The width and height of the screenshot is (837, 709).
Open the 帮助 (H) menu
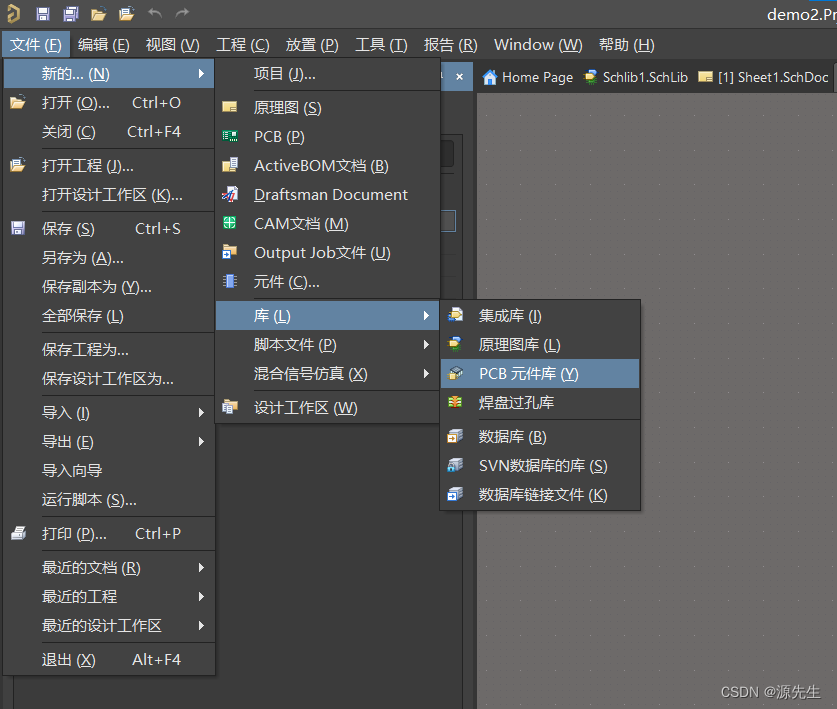pos(627,44)
